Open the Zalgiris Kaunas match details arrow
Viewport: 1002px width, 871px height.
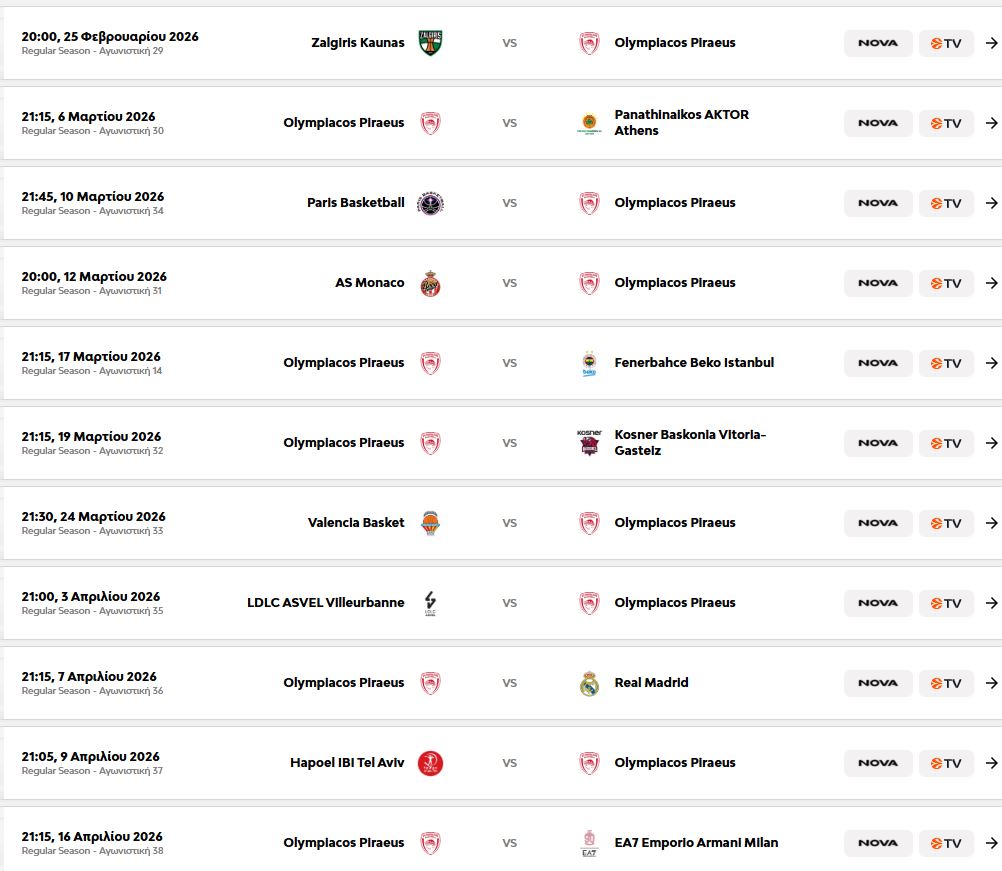[x=991, y=43]
